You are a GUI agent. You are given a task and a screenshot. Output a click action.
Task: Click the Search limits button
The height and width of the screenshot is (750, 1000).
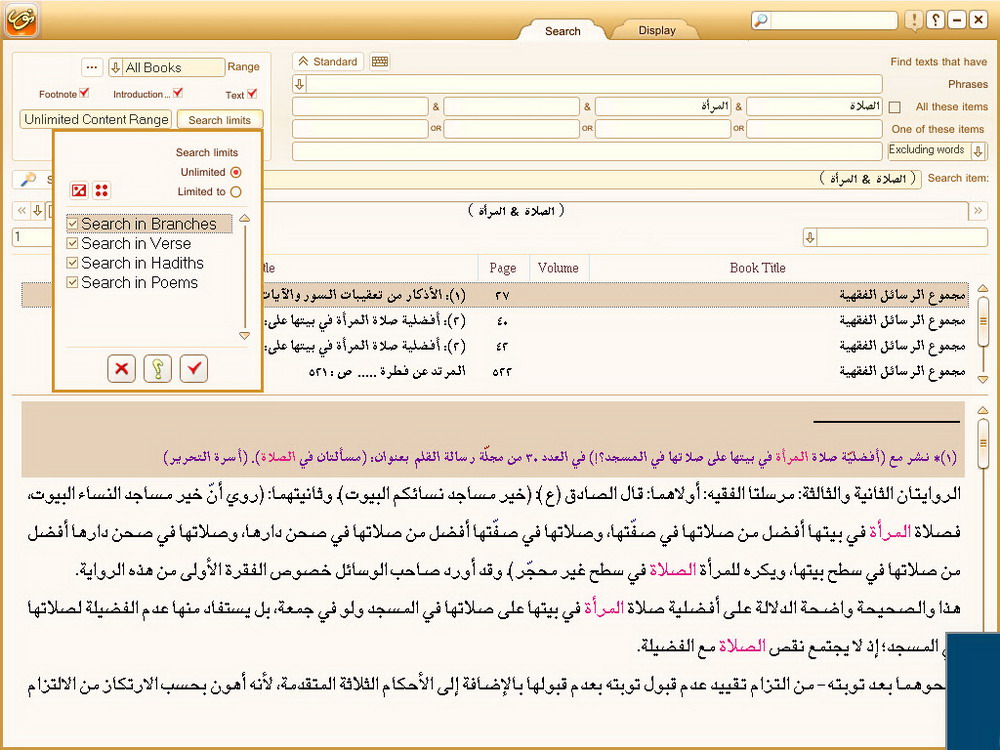[219, 119]
